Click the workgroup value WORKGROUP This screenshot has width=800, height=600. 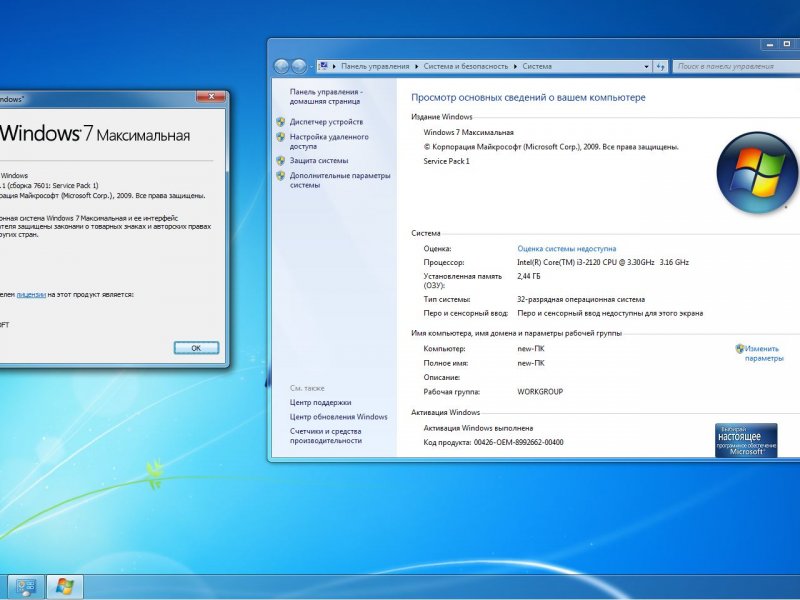pos(540,392)
